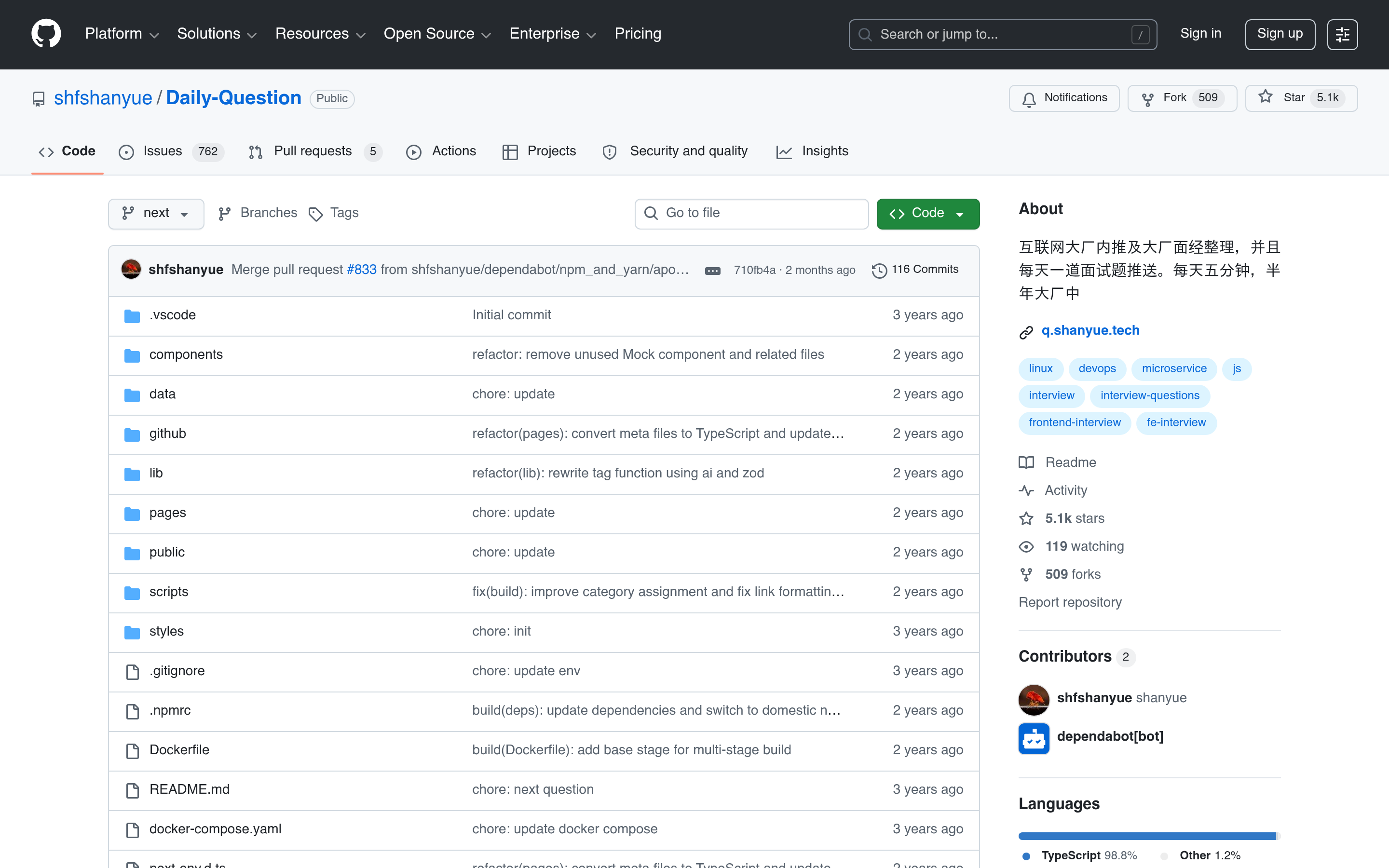View repository Readme from About sidebar
The width and height of the screenshot is (1389, 868).
[1057, 463]
